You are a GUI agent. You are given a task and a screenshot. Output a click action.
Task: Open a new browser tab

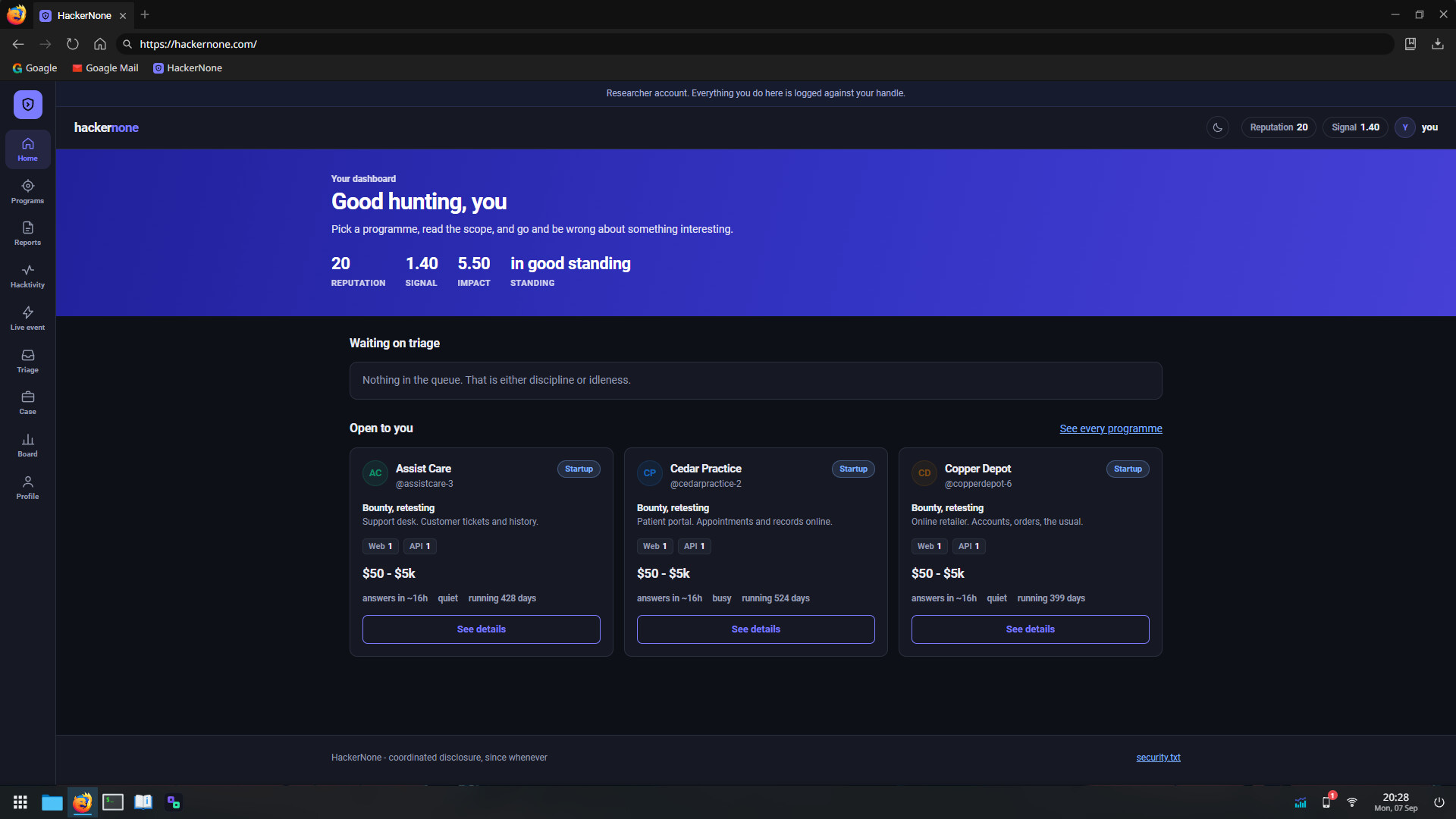pos(145,14)
